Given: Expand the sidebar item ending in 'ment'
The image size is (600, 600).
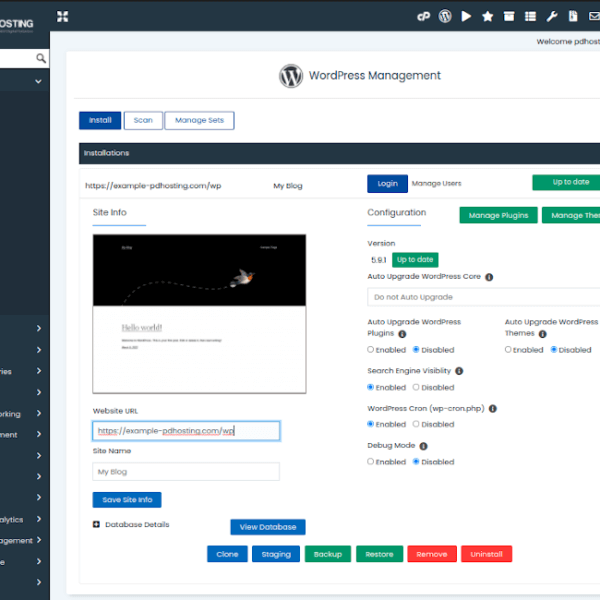Looking at the screenshot, I should click(x=39, y=434).
